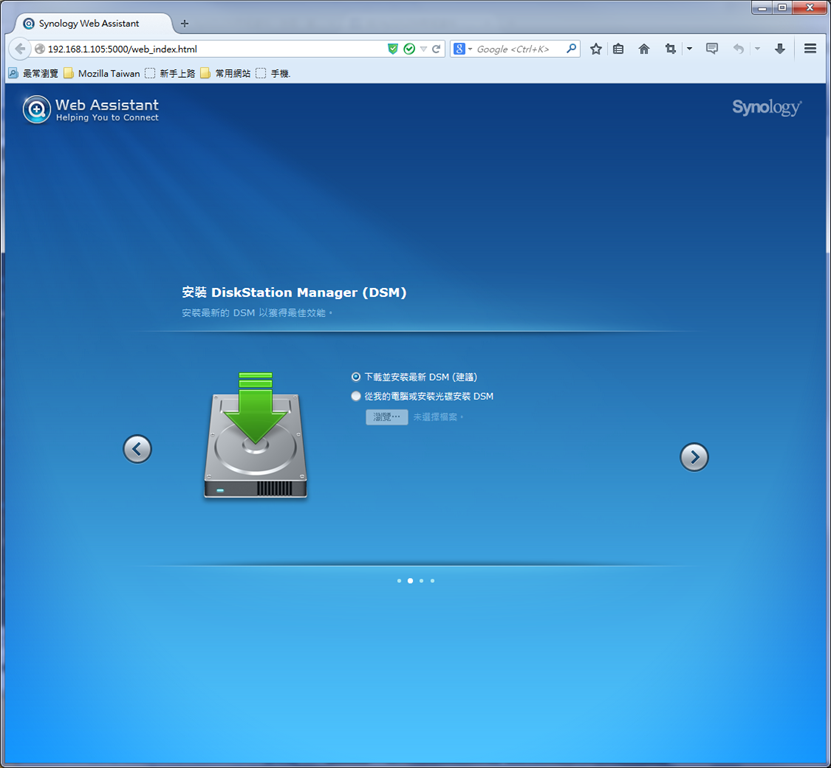Reload the page with the refresh icon

pyautogui.click(x=436, y=49)
